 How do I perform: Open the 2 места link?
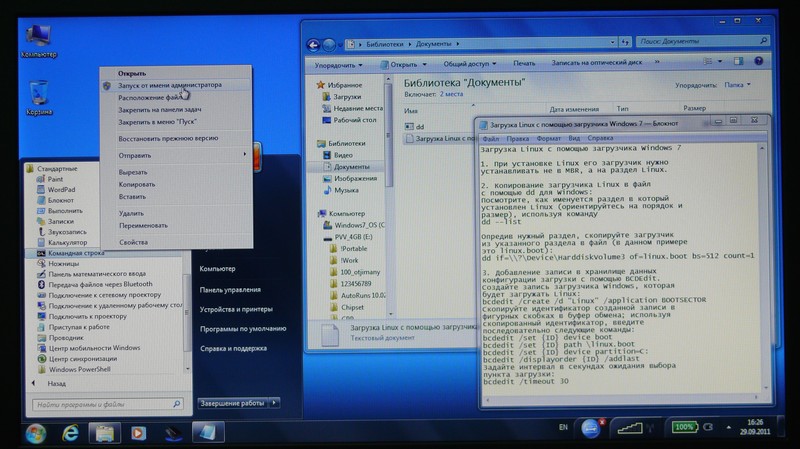click(x=451, y=94)
